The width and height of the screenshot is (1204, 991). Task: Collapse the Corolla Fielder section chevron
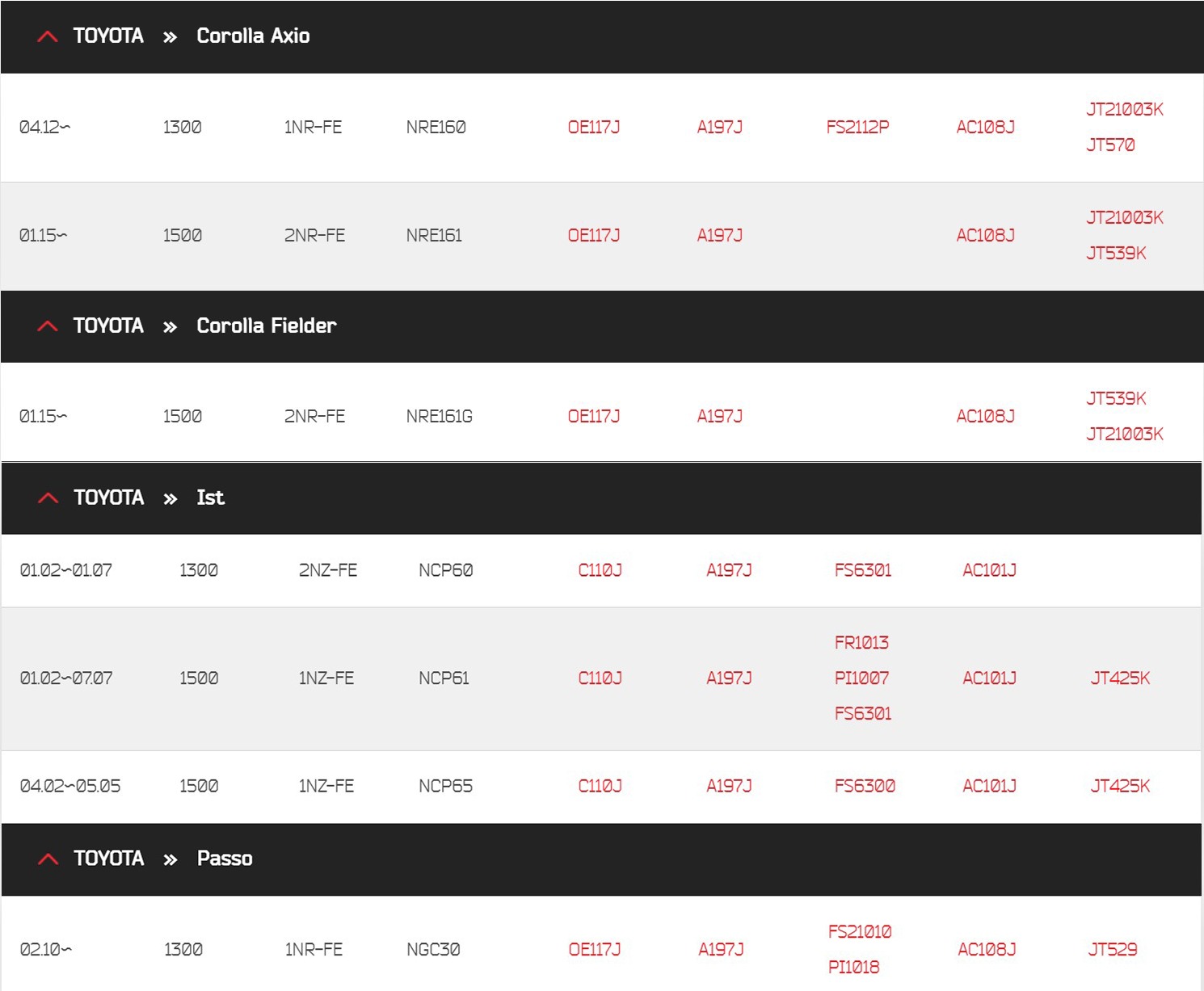tap(48, 326)
